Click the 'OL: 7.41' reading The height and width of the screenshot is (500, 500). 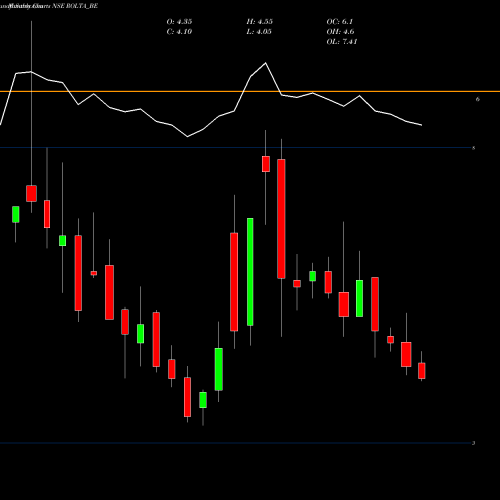tap(342, 42)
